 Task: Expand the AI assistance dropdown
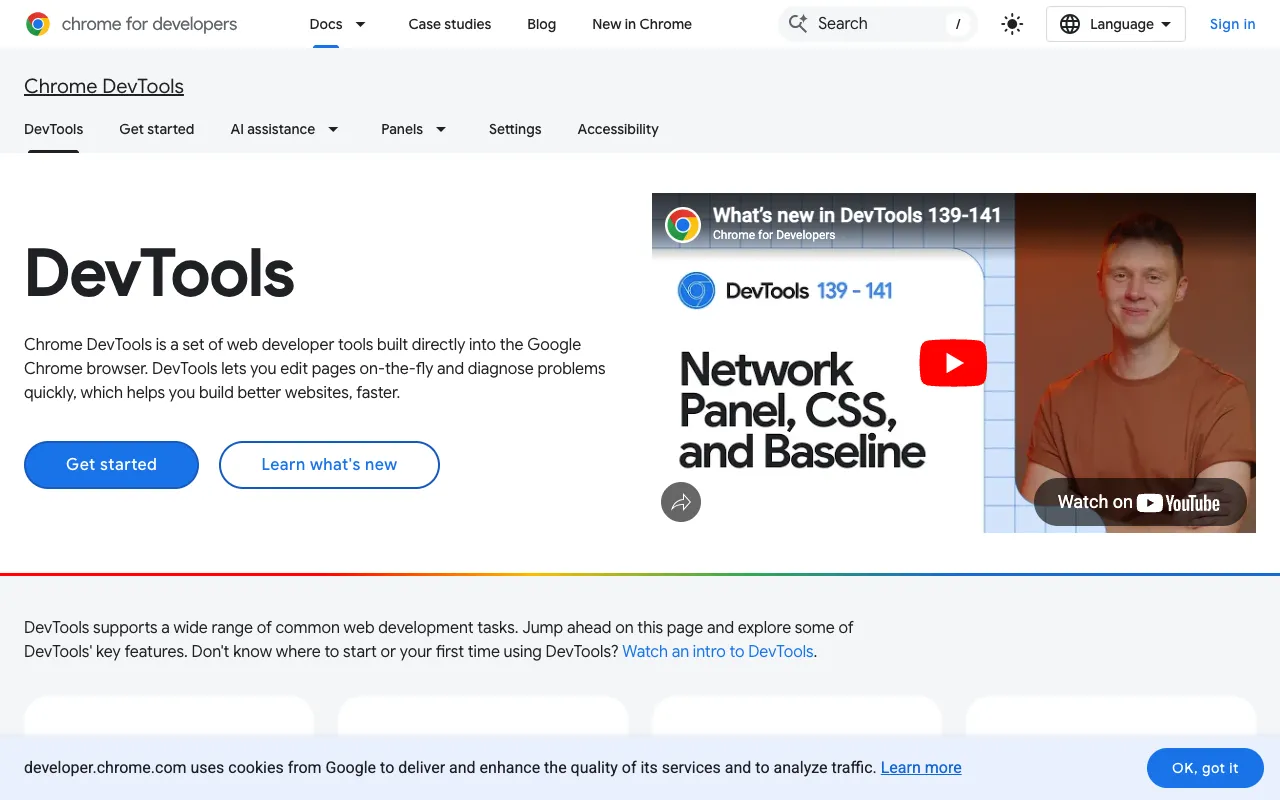click(x=284, y=129)
